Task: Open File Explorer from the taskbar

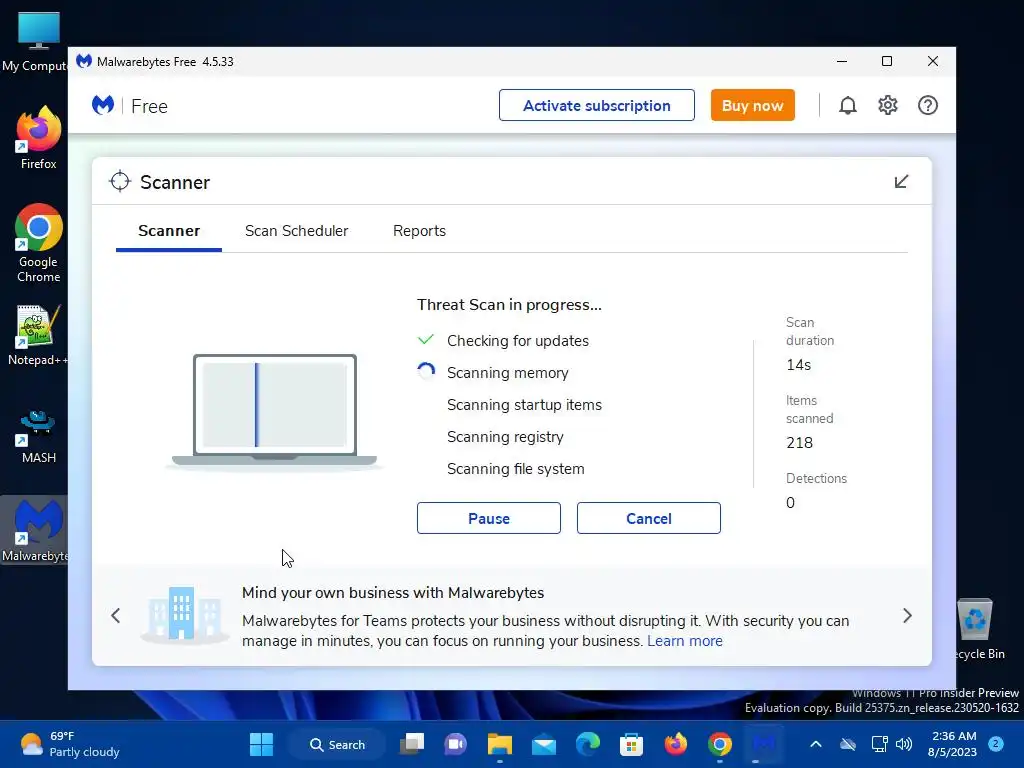Action: click(x=500, y=744)
